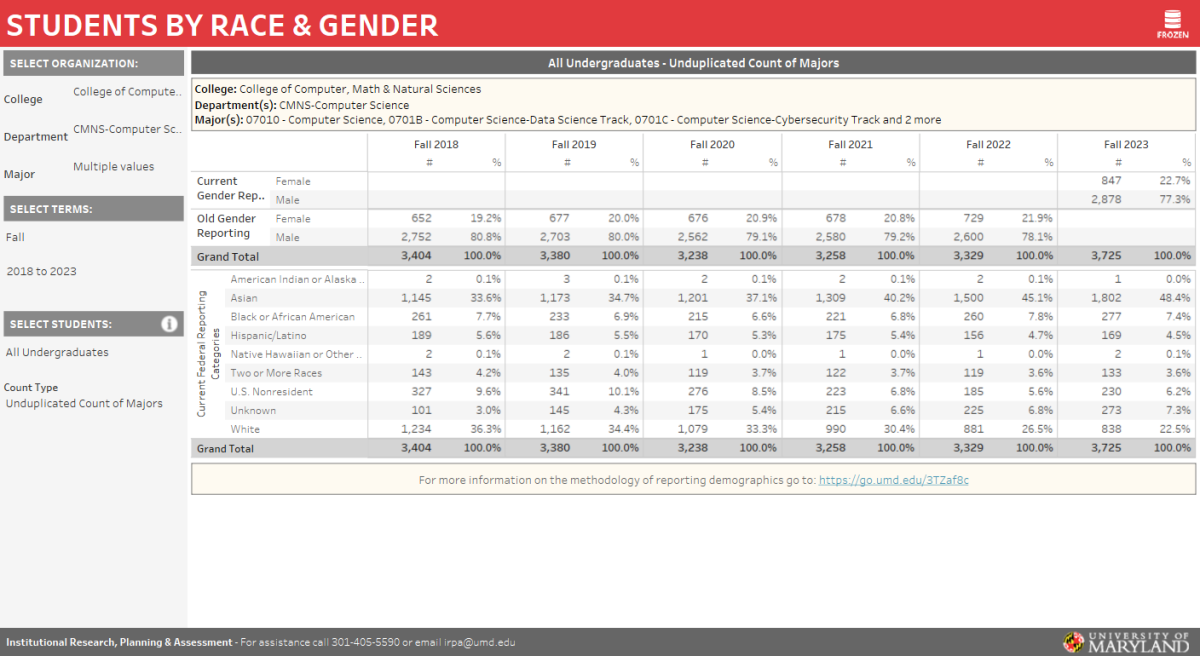Click Fall 2022 Female count 729

973,218
